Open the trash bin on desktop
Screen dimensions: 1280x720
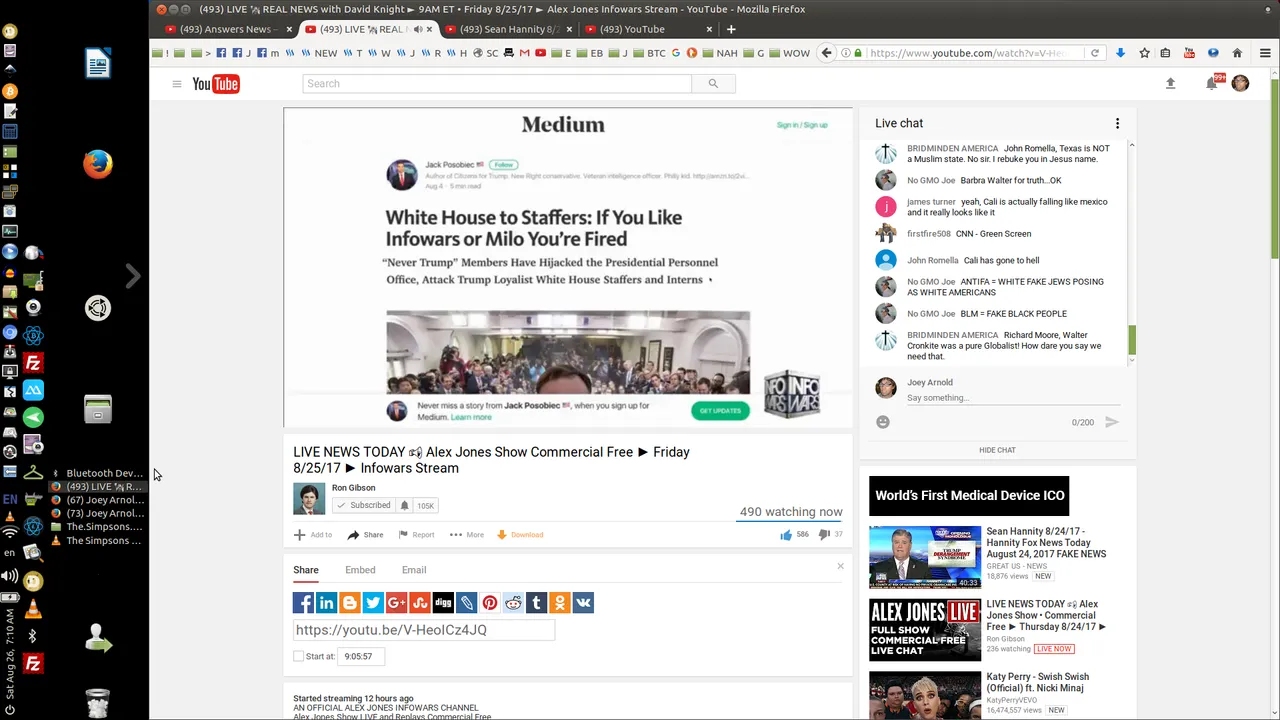click(x=97, y=703)
